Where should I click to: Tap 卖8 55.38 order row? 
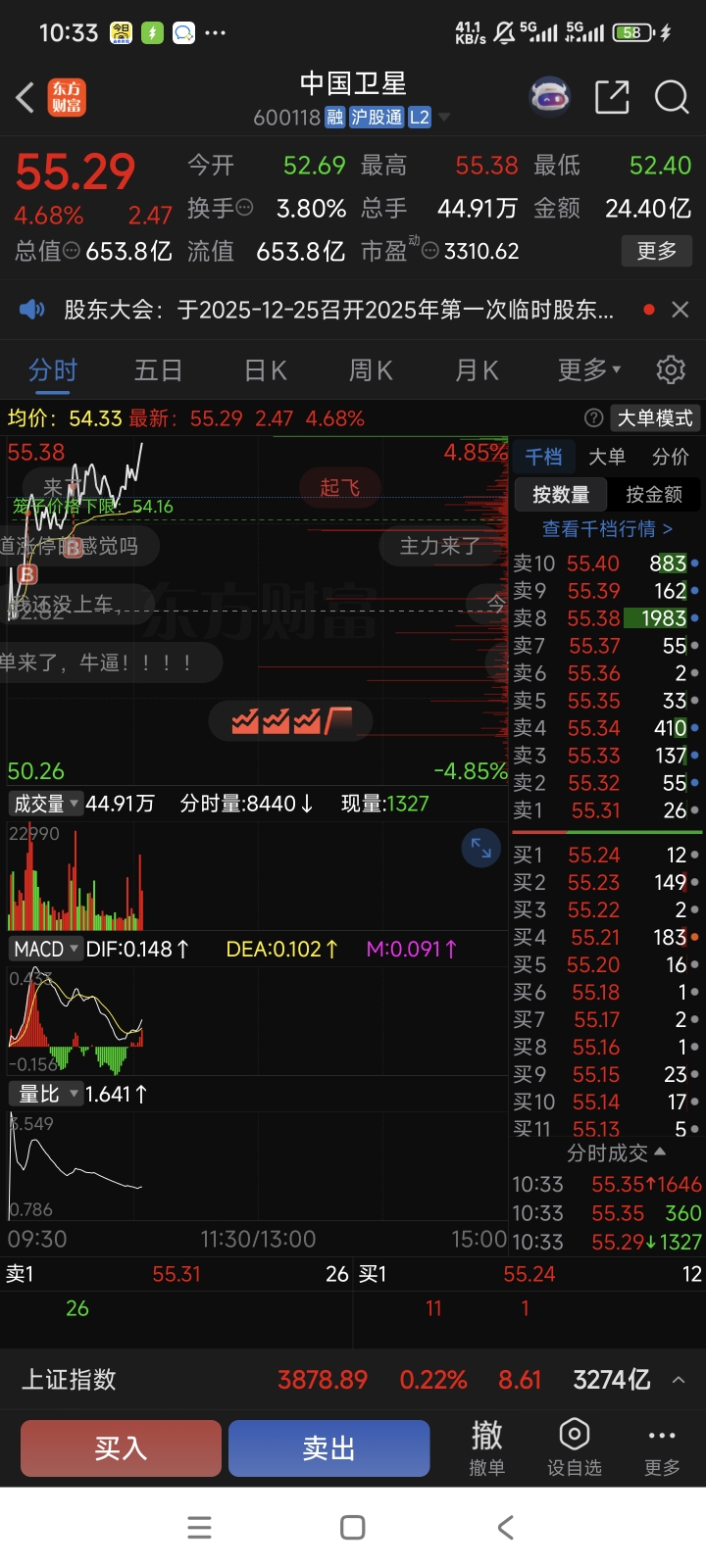pos(607,618)
